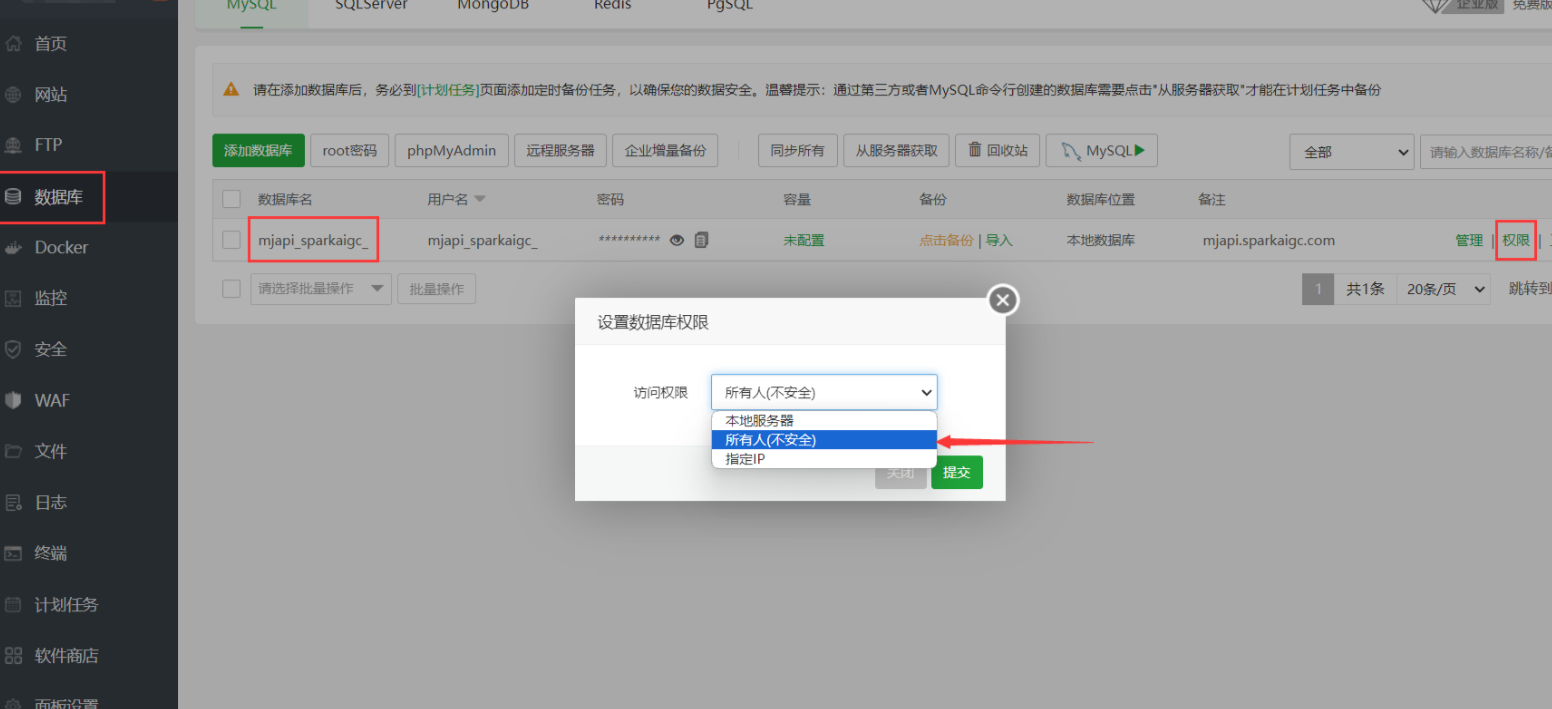Viewport: 1552px width, 709px height.
Task: Focus the database name search field
Action: (x=1486, y=152)
